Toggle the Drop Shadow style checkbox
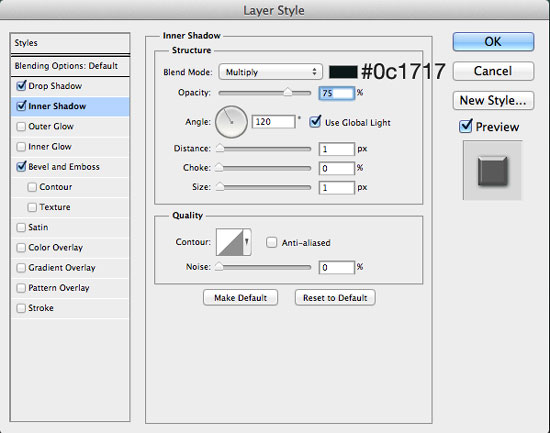This screenshot has width=550, height=433. 21,85
